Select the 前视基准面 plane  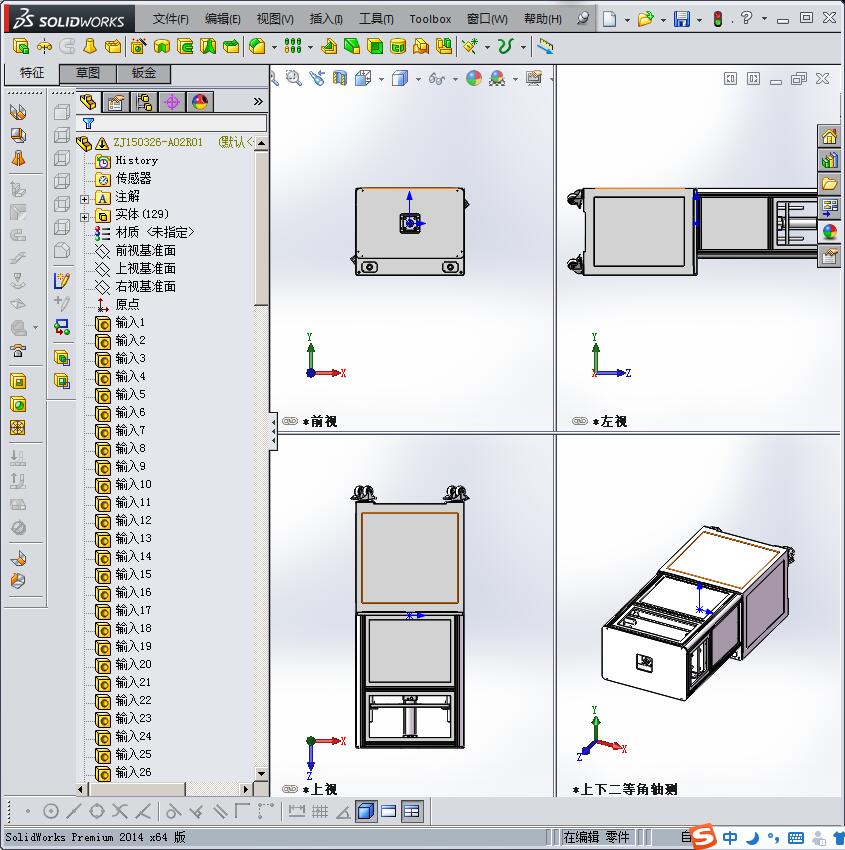tap(145, 250)
